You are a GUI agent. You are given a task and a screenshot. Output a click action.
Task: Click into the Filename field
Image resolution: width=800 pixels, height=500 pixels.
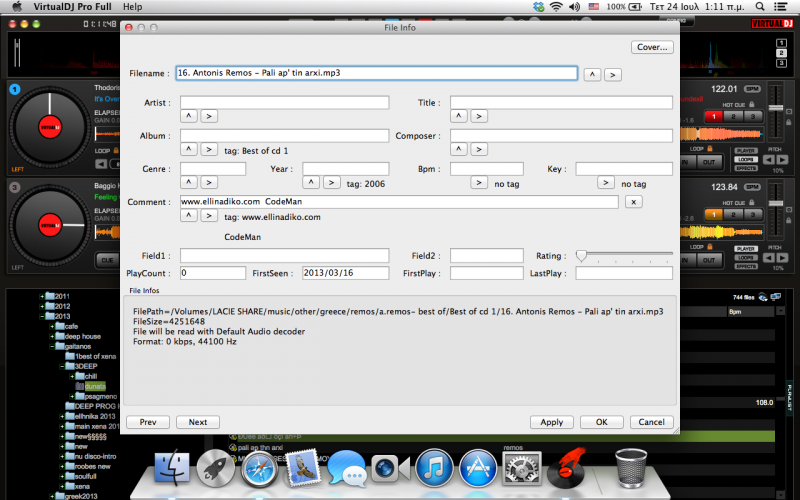[x=377, y=73]
